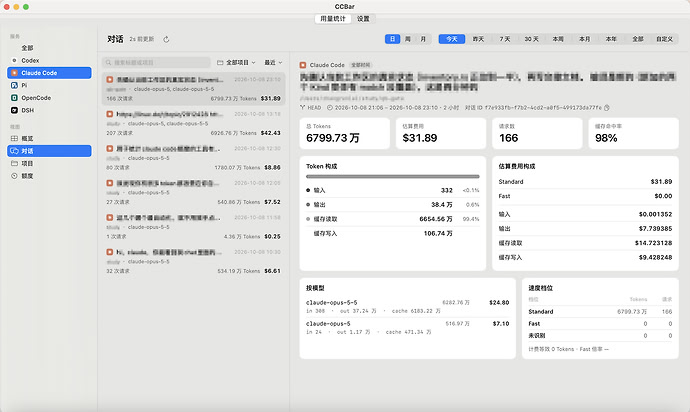Screen dimensions: 690x412
Task: Select the 30 天 time range
Action: point(531,39)
